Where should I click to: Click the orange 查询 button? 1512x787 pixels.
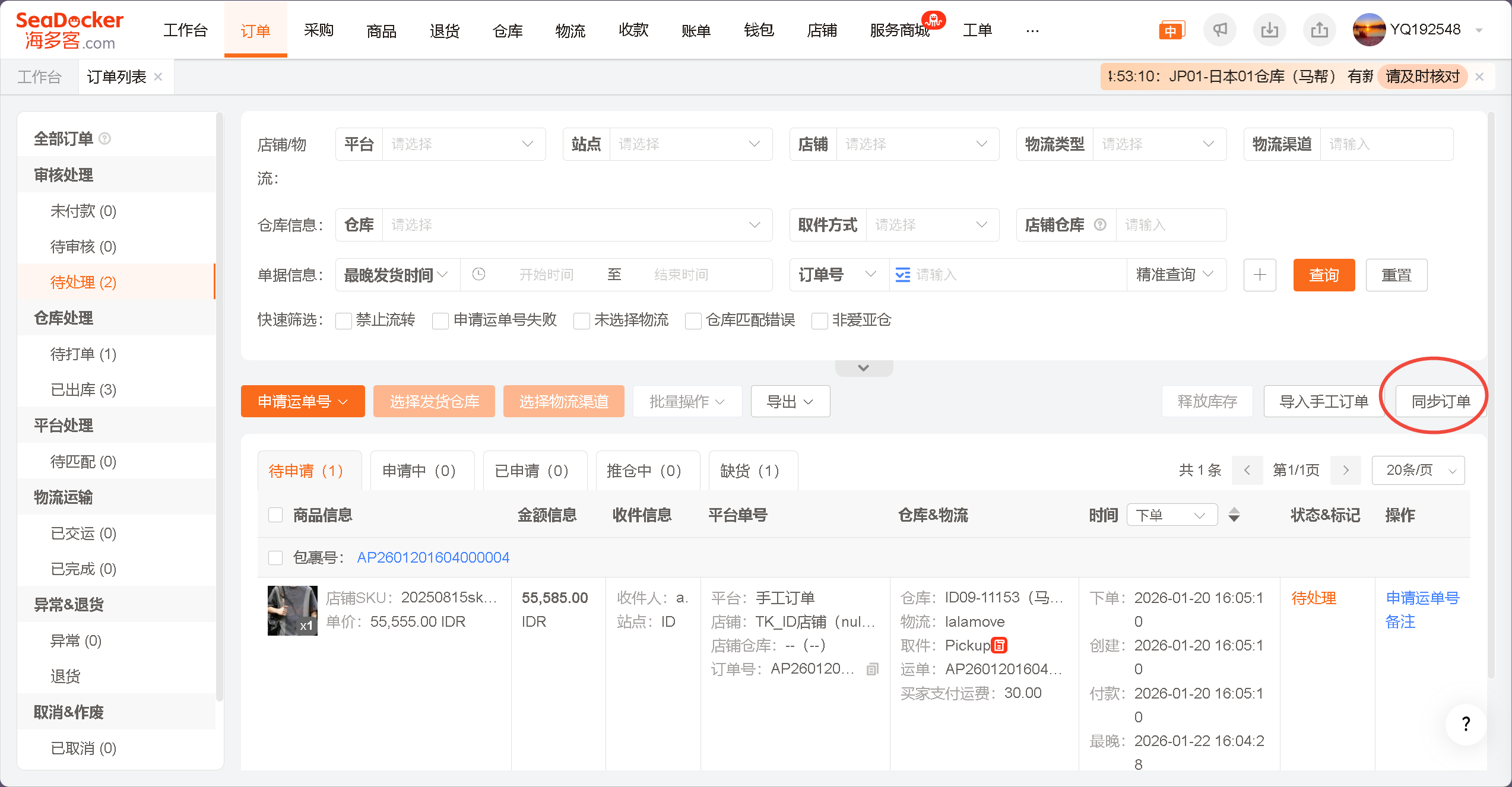[x=1324, y=275]
